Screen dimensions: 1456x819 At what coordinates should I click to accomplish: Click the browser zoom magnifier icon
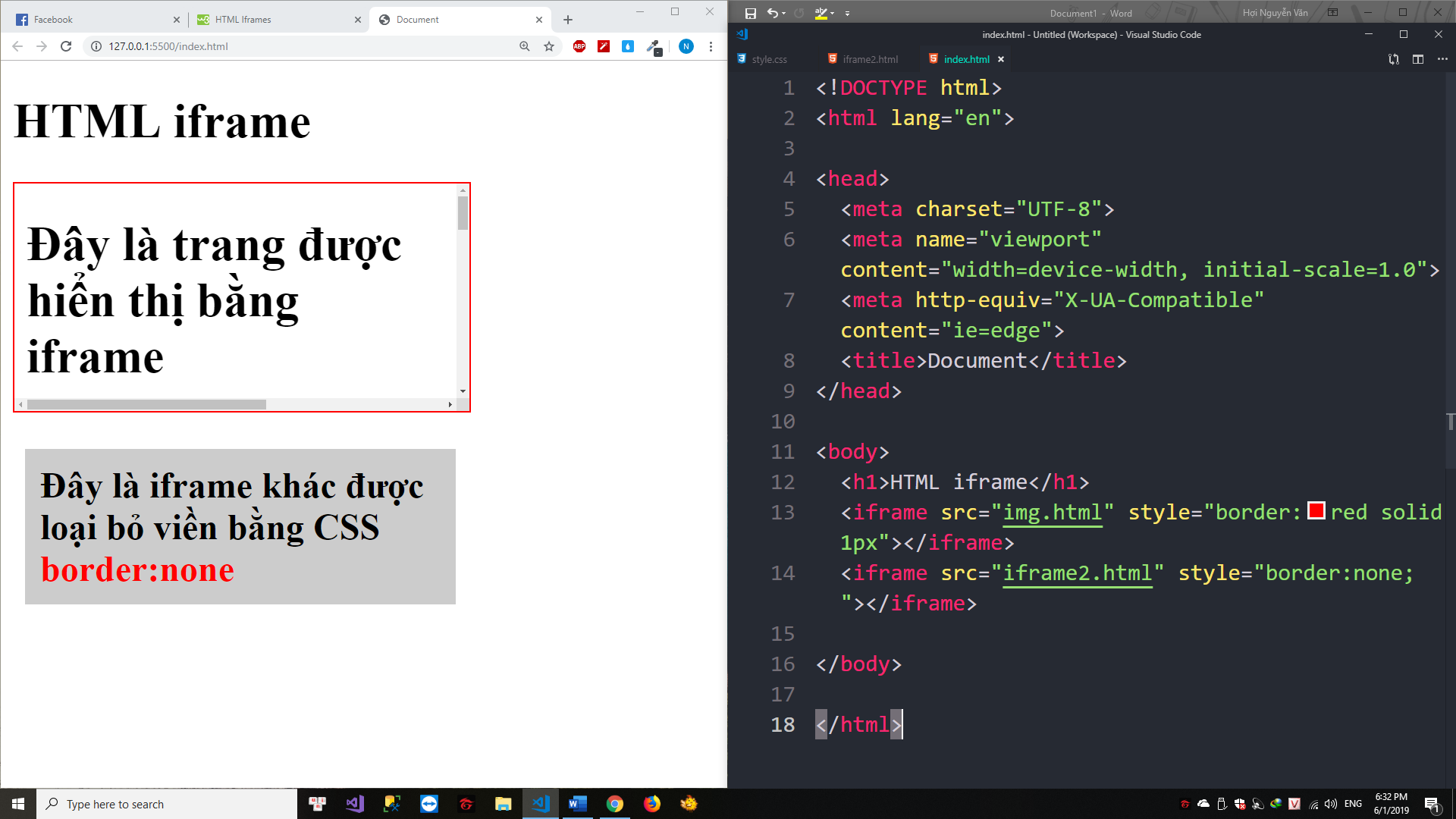point(524,46)
